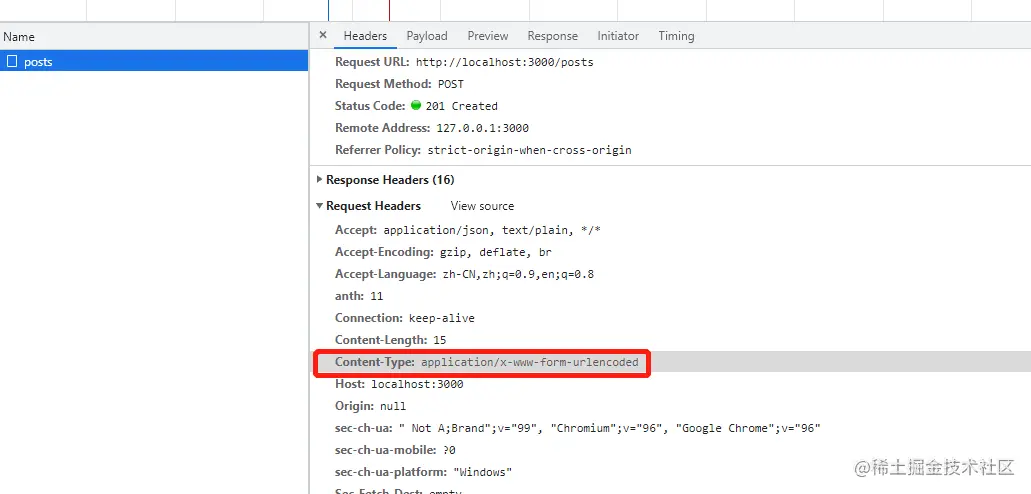Click sec-ch-ua-platform value "Windows"
Screen dimensions: 1031x494
click(483, 472)
